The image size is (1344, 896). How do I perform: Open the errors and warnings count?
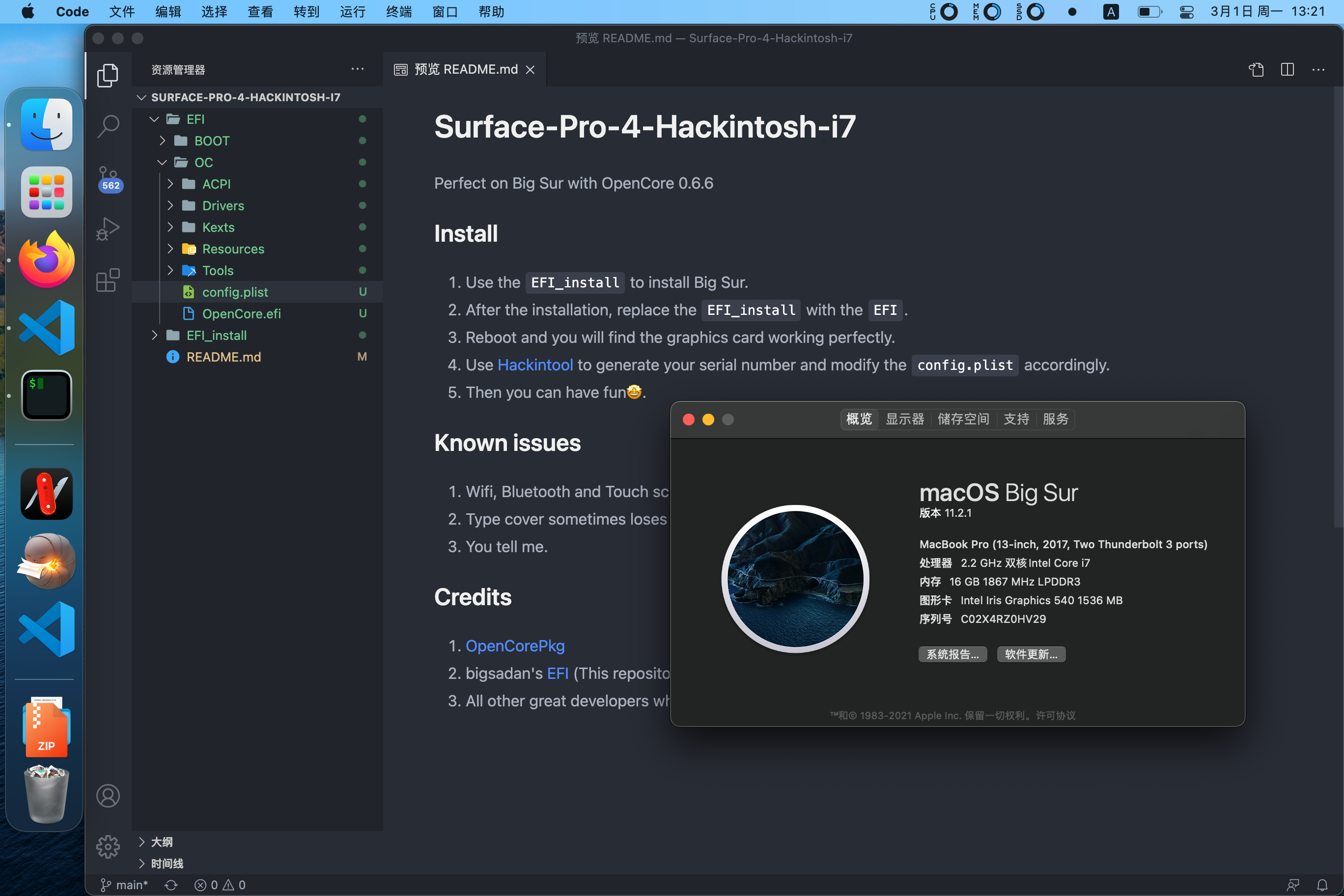(220, 885)
